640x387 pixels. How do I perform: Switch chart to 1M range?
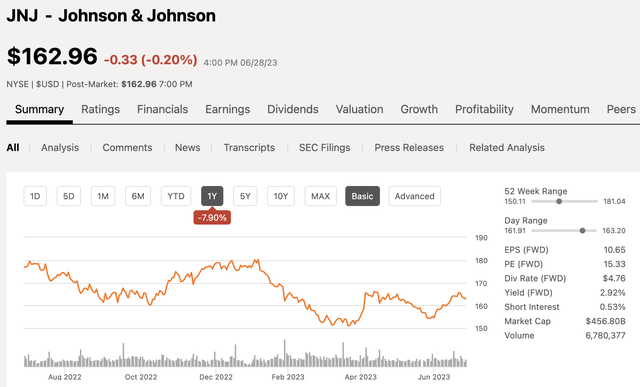click(x=103, y=196)
